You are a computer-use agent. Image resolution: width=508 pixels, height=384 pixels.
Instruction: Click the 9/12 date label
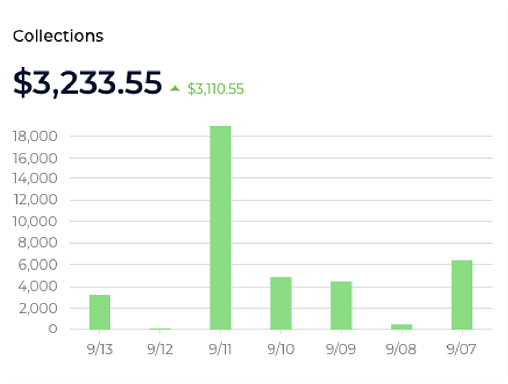coord(160,349)
